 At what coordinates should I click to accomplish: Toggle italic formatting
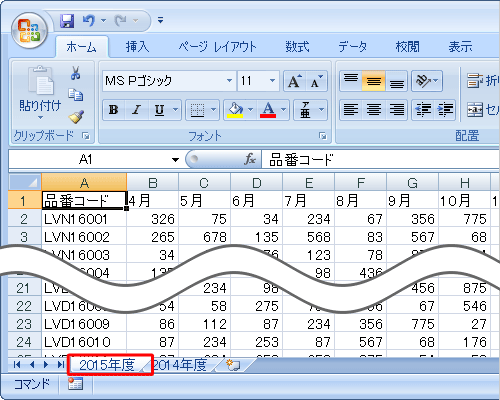(136, 110)
